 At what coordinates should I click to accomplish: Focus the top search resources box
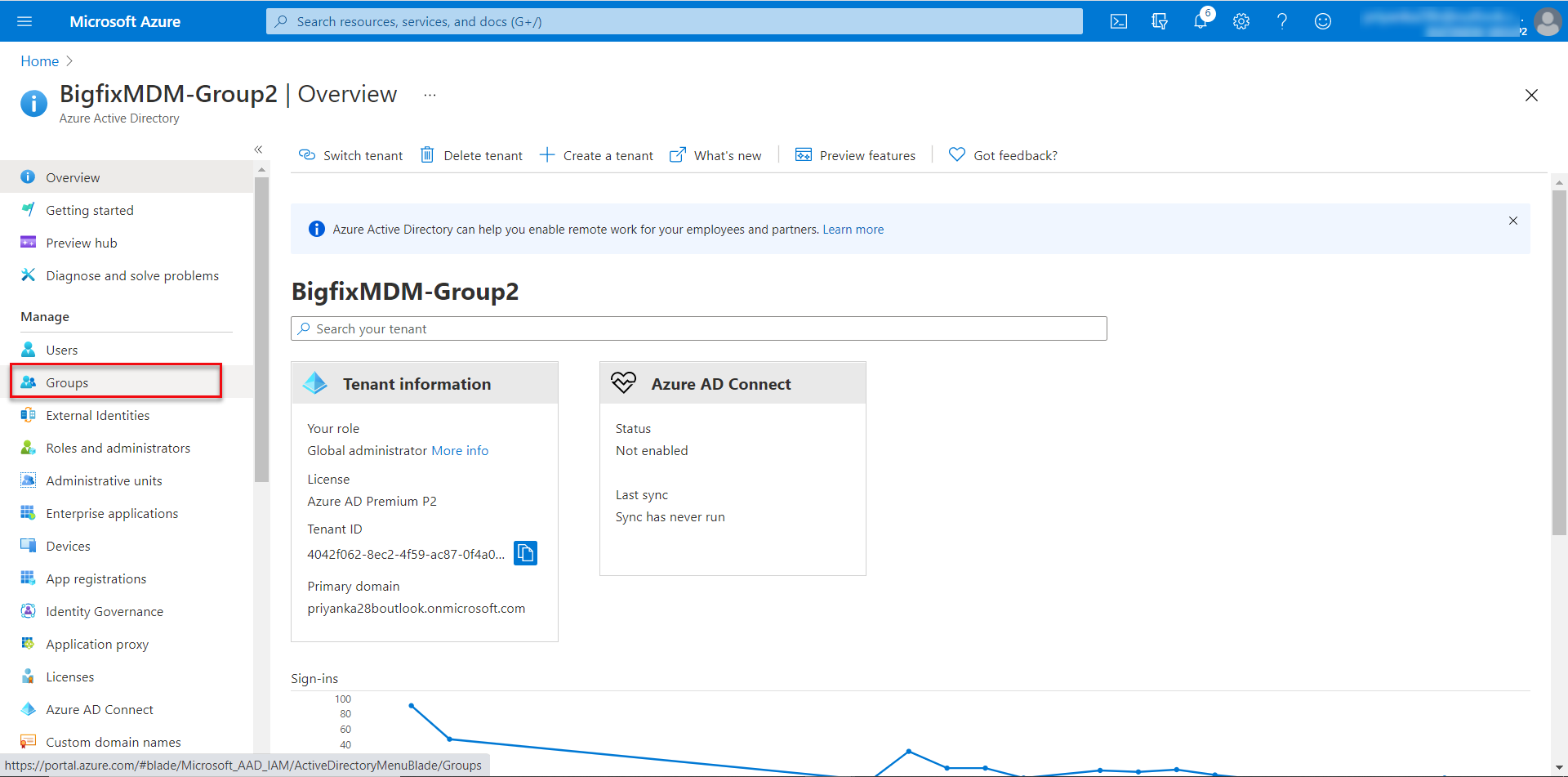click(675, 21)
